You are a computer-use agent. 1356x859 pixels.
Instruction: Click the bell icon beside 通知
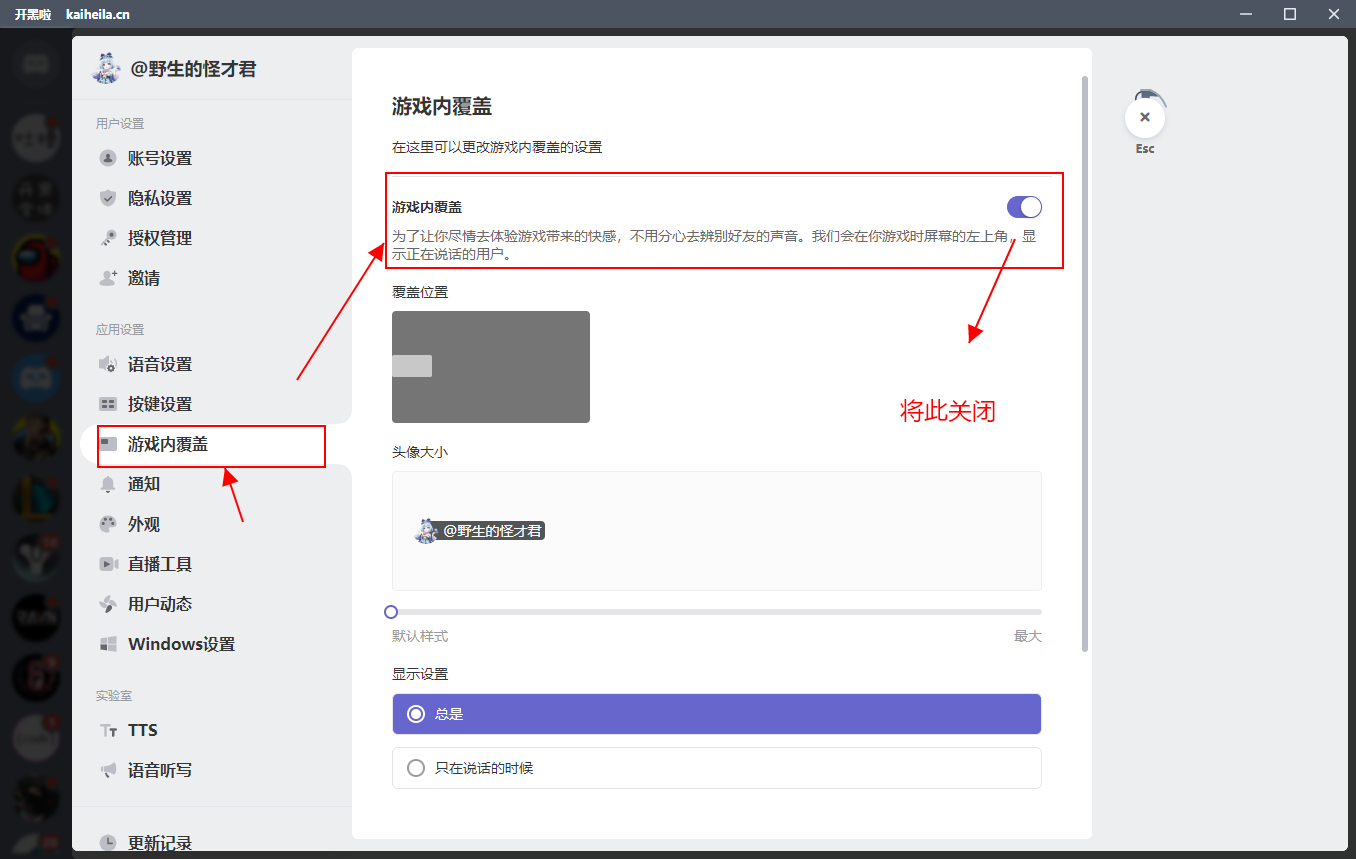[108, 484]
